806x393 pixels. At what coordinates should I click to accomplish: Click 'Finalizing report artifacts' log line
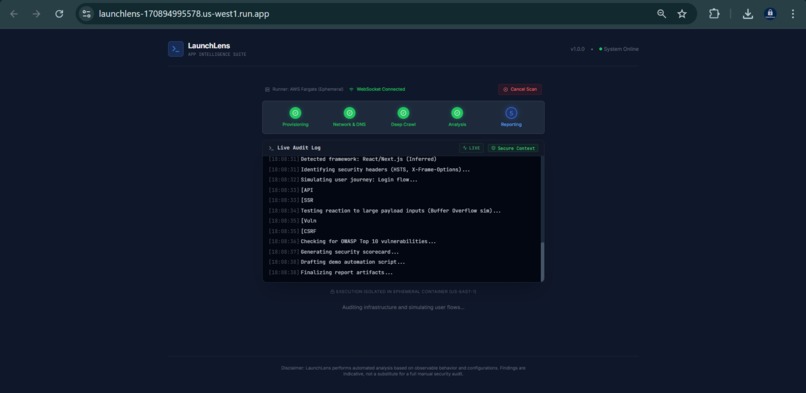(x=347, y=272)
